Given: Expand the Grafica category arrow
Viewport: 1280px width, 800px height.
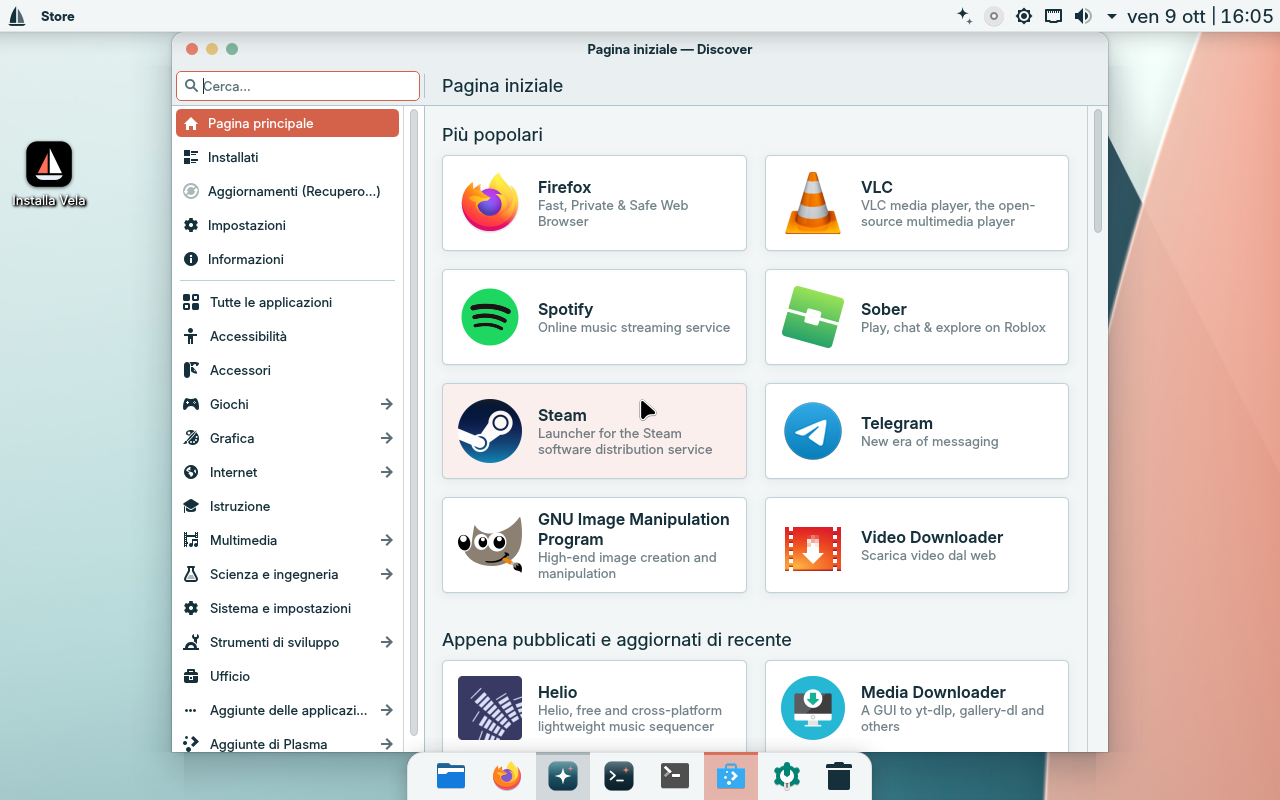Looking at the screenshot, I should 387,438.
